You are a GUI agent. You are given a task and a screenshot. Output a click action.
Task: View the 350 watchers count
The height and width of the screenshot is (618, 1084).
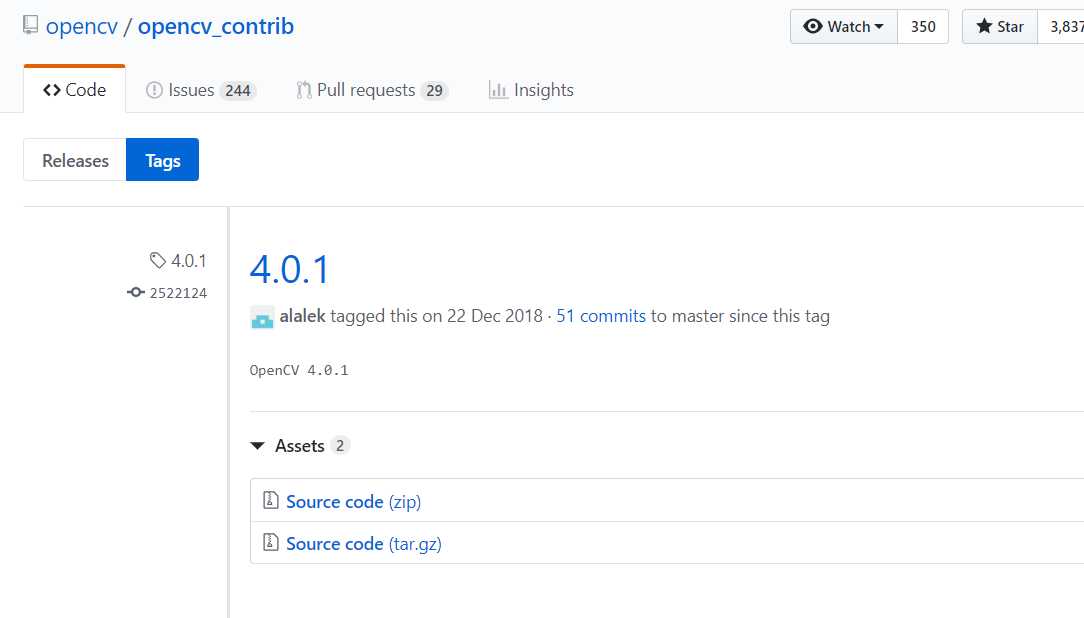[x=923, y=26]
